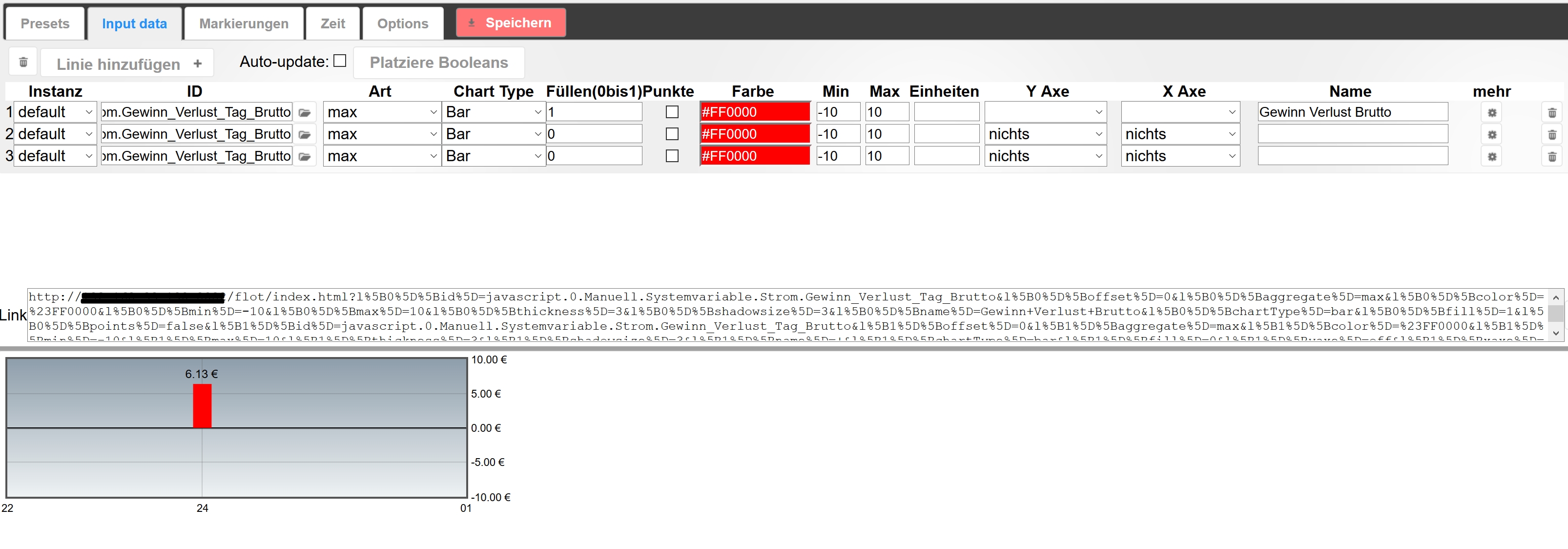Image resolution: width=1568 pixels, height=549 pixels.
Task: Delete row 1 with trash icon
Action: [x=1551, y=113]
